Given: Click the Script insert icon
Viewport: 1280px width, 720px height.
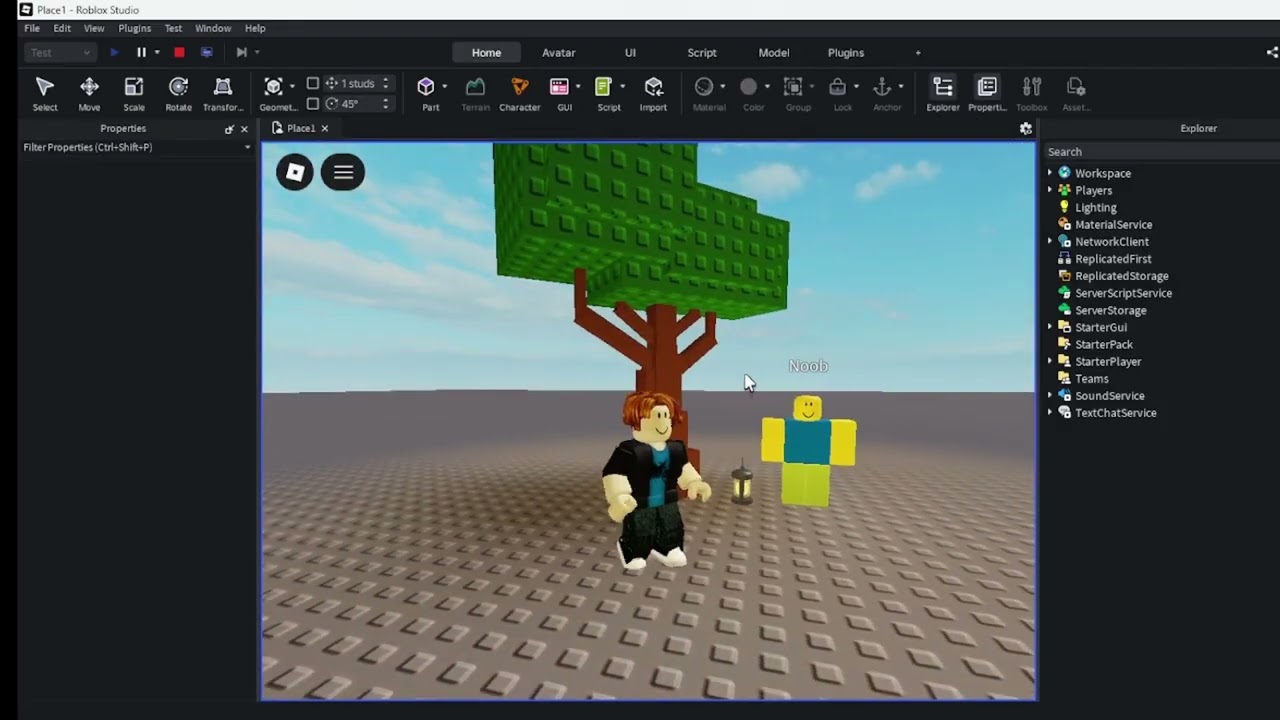Looking at the screenshot, I should coord(603,87).
